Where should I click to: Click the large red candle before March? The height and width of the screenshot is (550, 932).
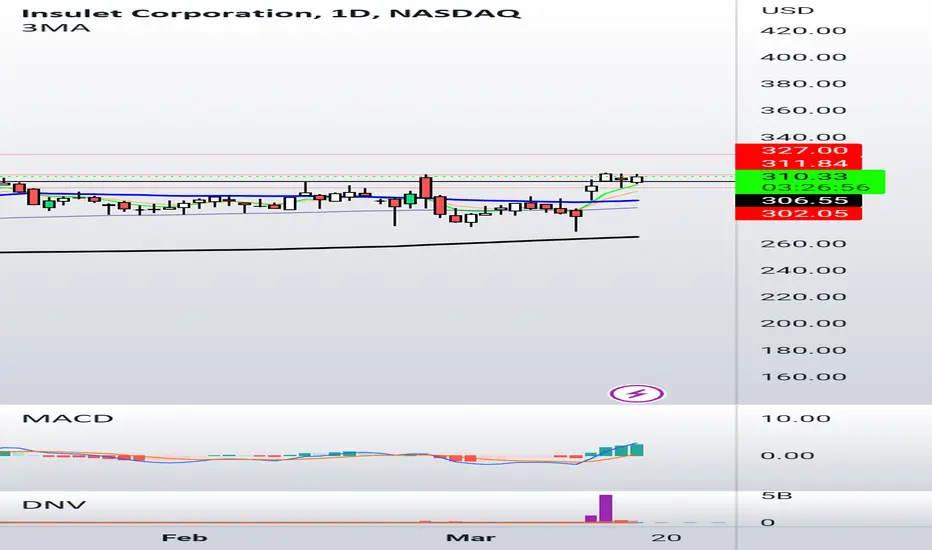(x=426, y=188)
